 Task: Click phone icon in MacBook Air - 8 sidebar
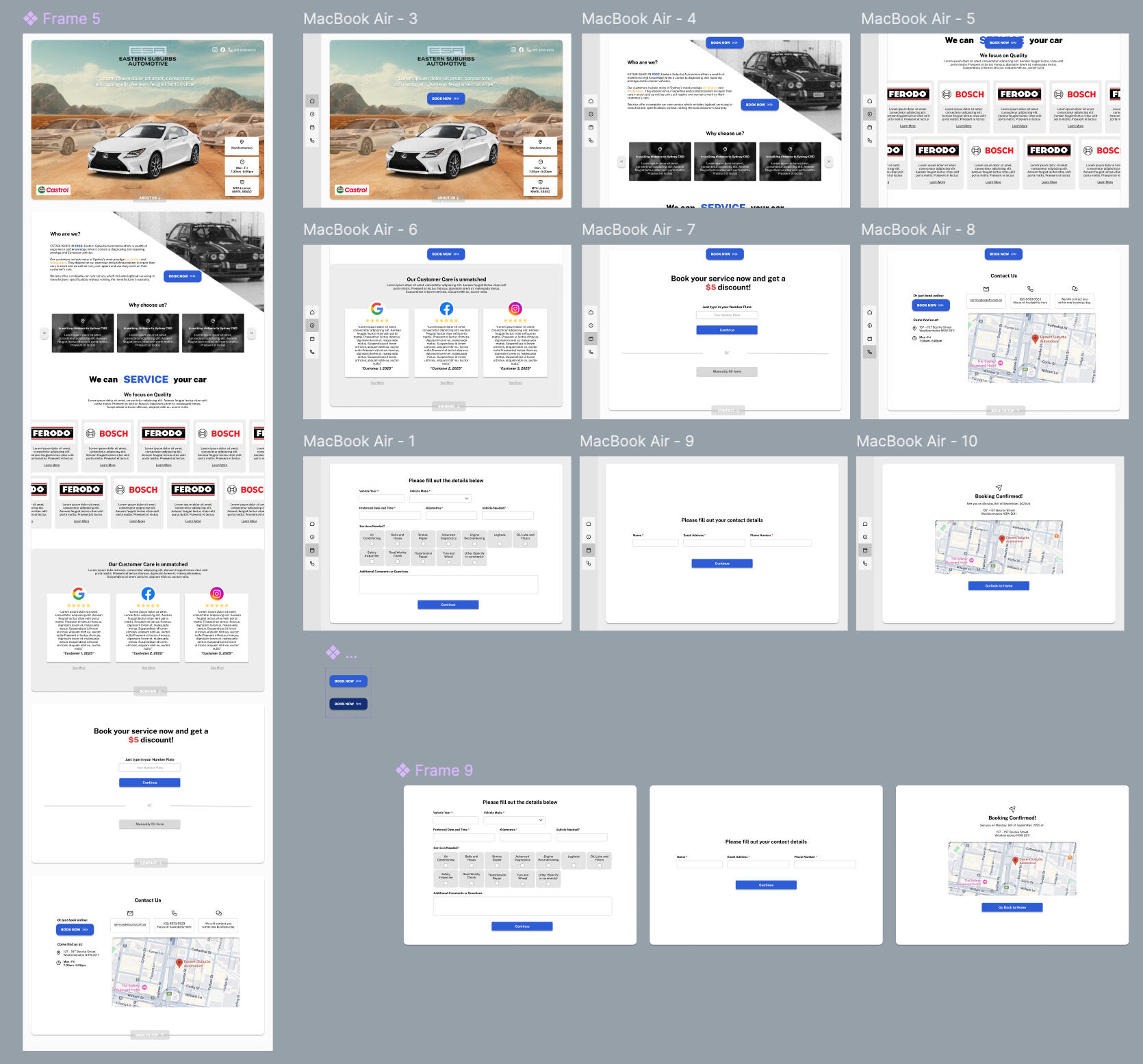[x=870, y=352]
